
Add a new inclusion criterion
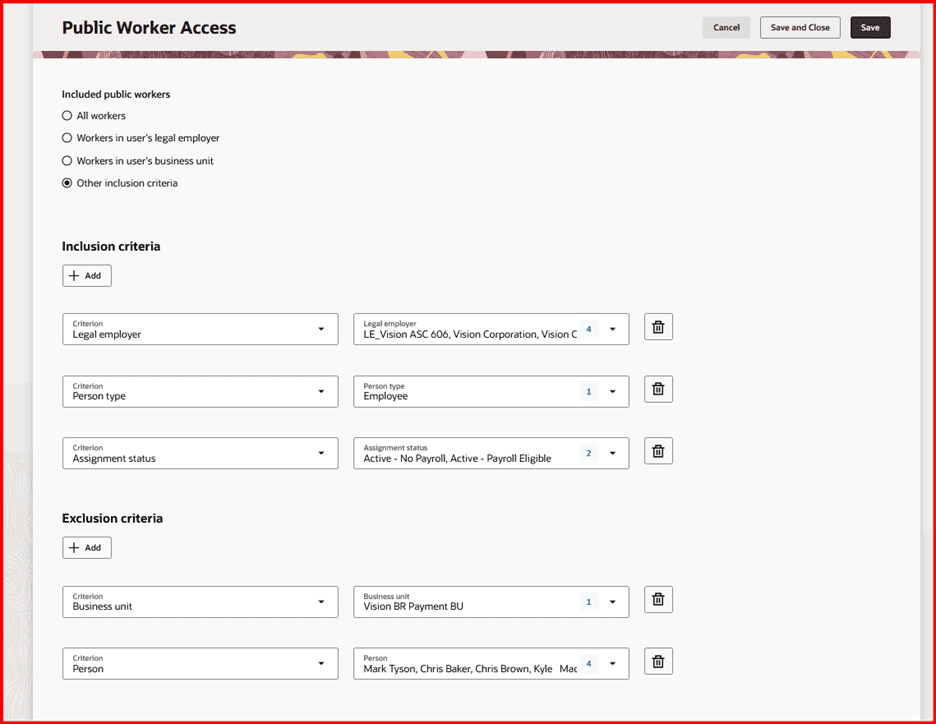(87, 276)
